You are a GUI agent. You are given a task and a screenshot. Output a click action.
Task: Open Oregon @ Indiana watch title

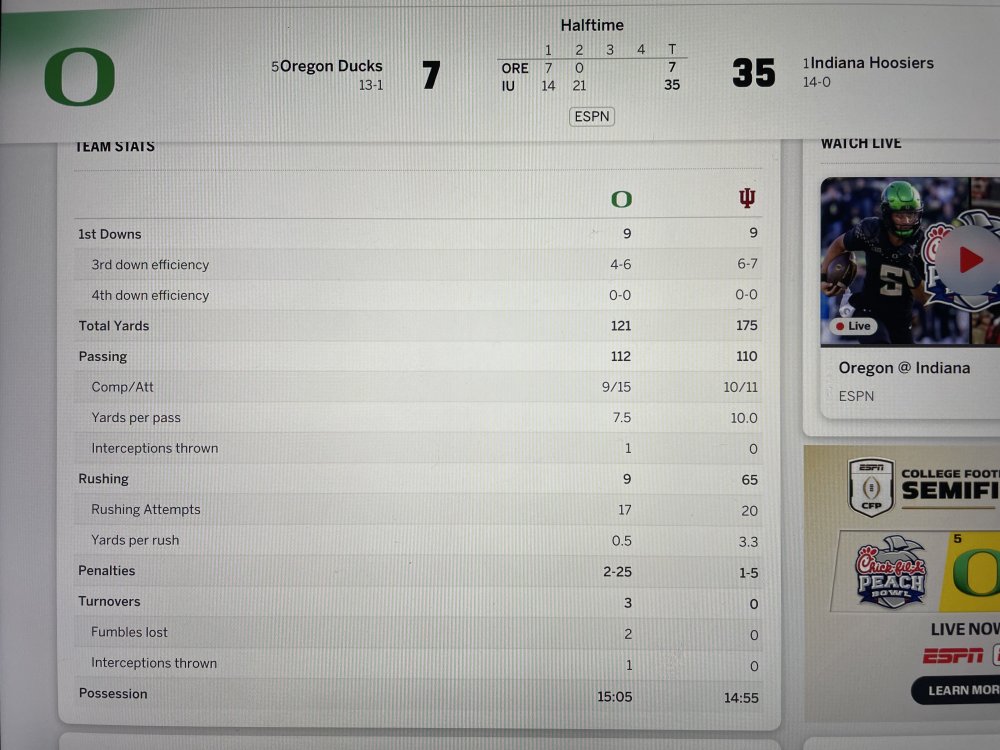903,368
